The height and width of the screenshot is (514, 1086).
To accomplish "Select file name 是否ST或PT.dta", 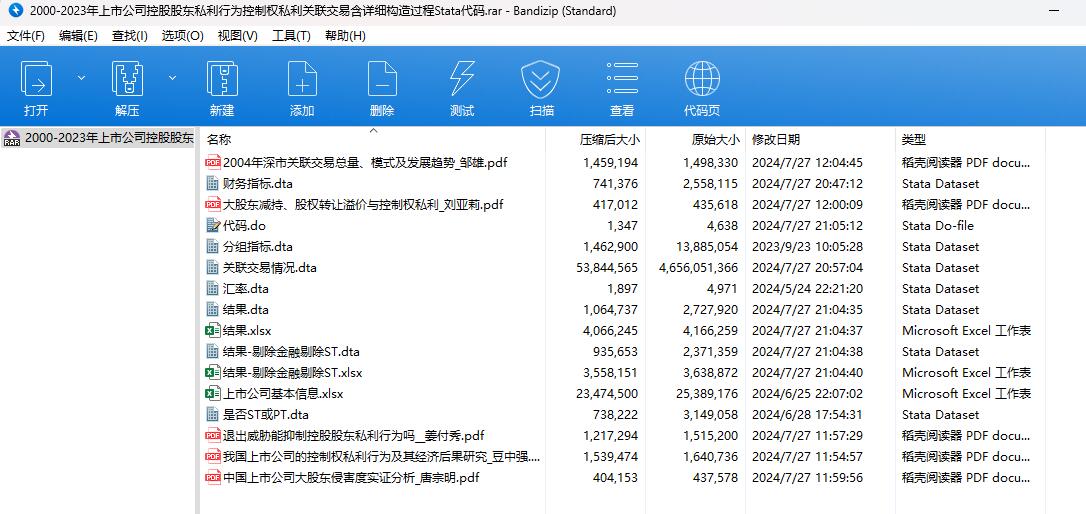I will click(266, 415).
